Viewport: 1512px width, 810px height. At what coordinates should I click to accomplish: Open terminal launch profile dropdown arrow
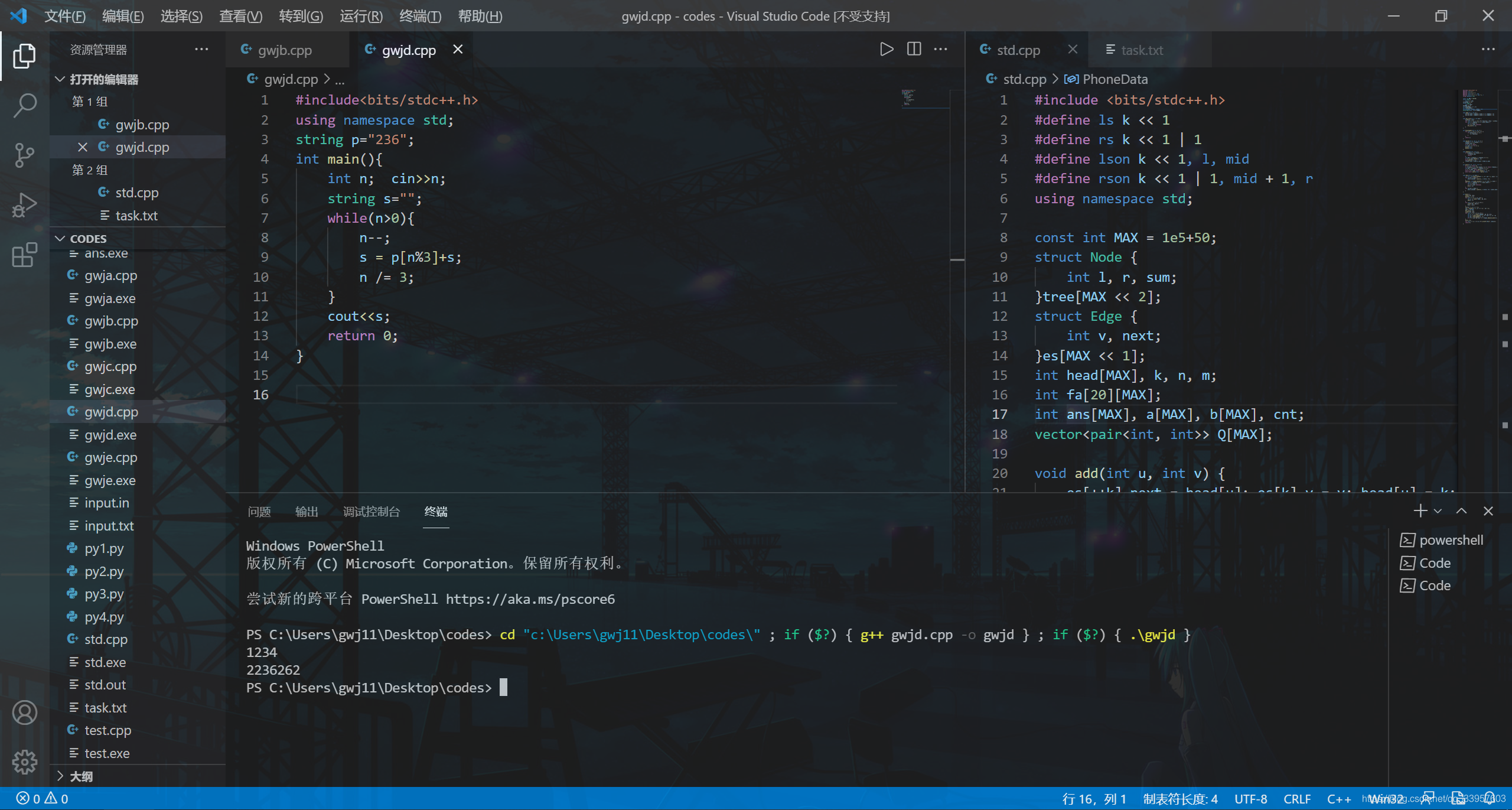(x=1438, y=511)
